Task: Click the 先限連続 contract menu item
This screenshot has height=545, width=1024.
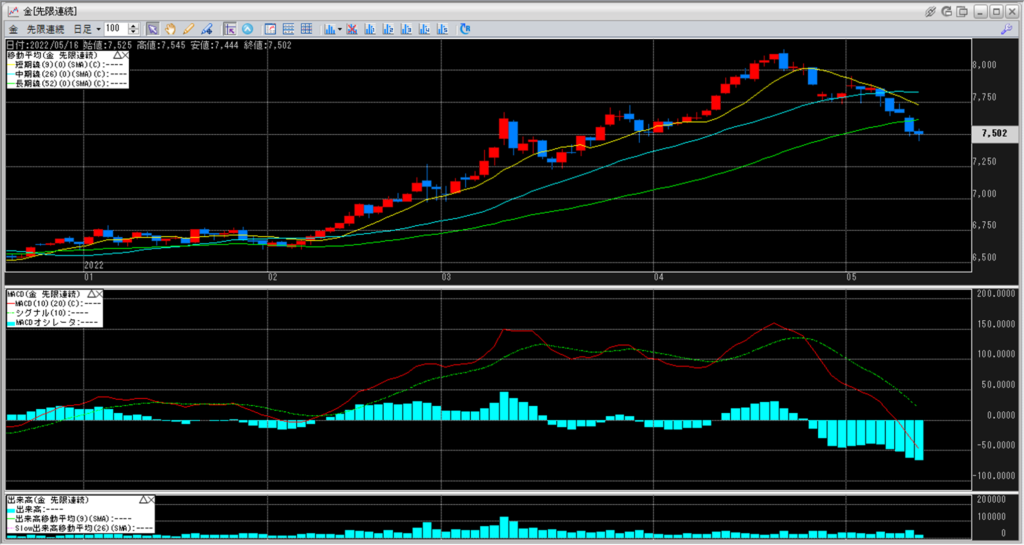Action: point(46,28)
